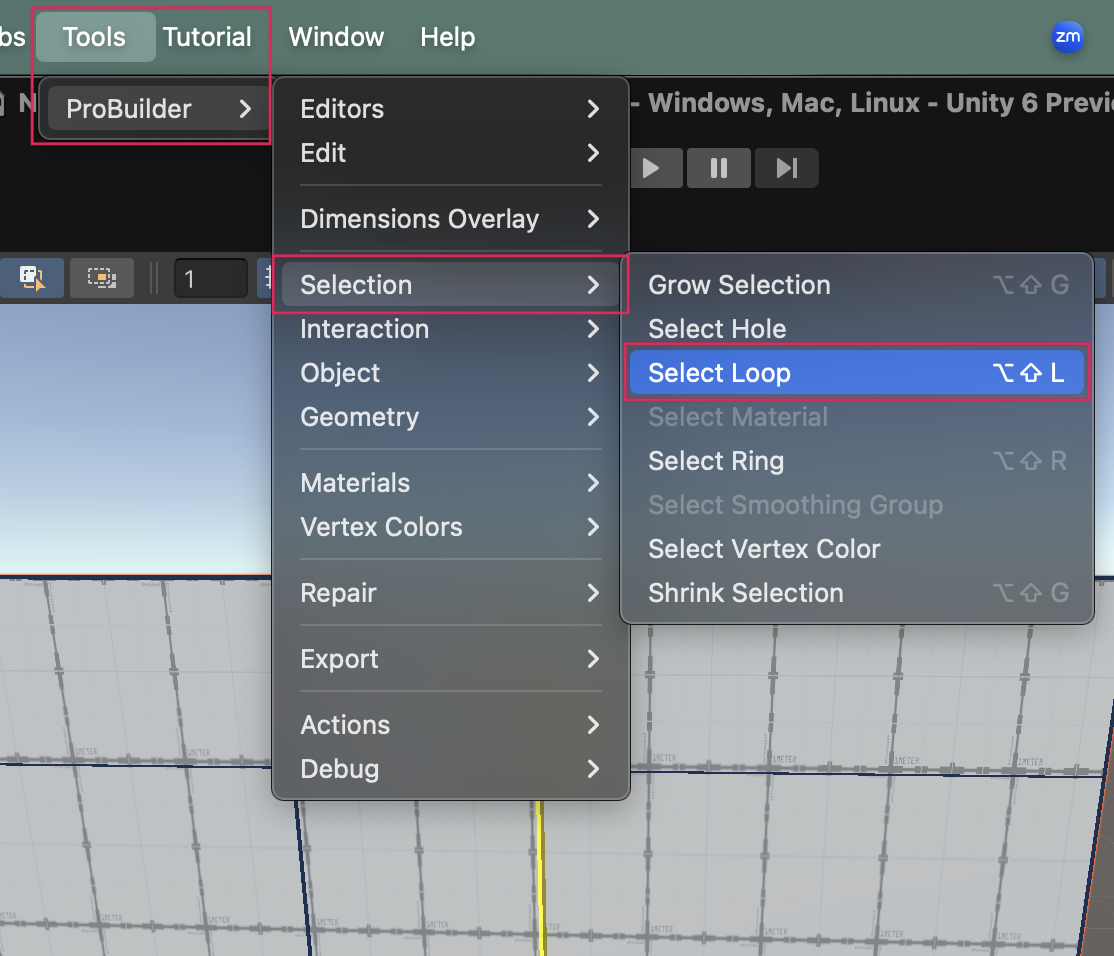1114x956 pixels.
Task: Expand the Editors submenu
Action: (x=450, y=109)
